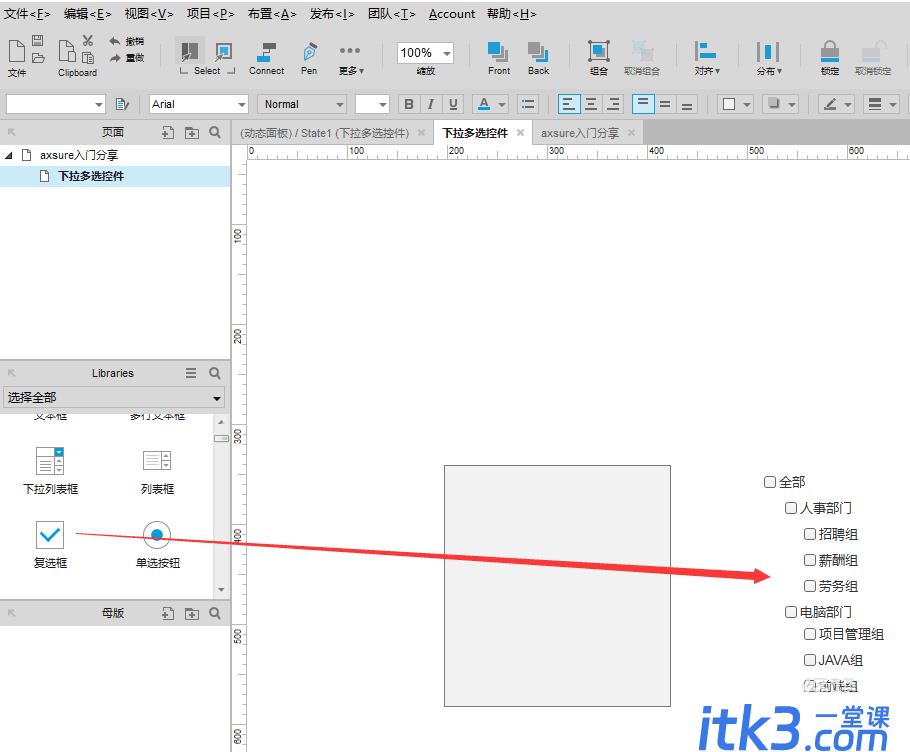This screenshot has width=910, height=752.
Task: Align text right
Action: pos(613,104)
